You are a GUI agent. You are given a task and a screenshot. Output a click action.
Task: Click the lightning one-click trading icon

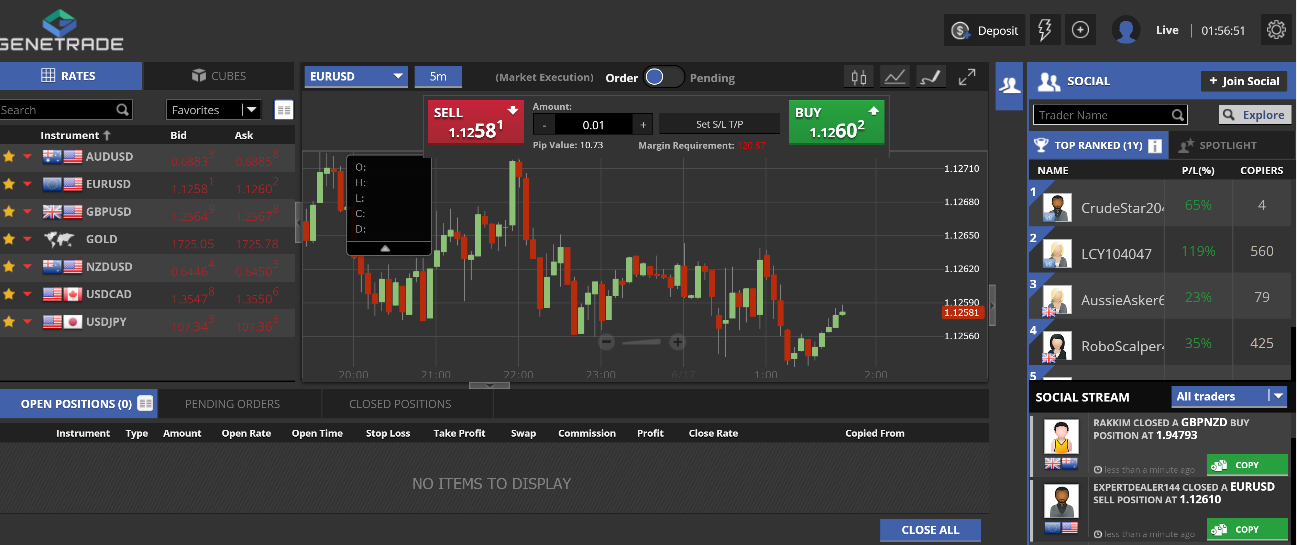click(x=1045, y=30)
